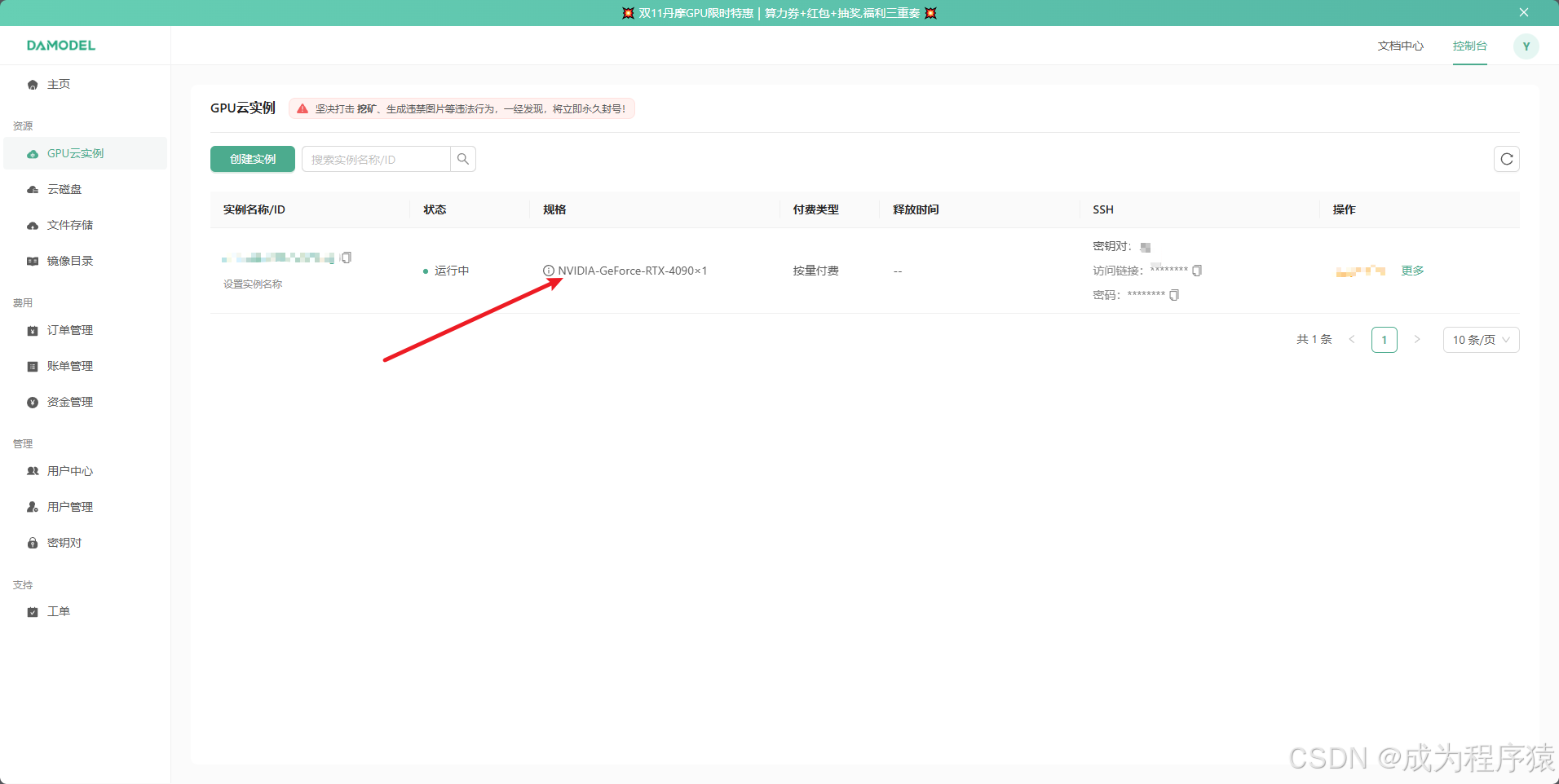Image resolution: width=1559 pixels, height=784 pixels.
Task: Open 用户中心 in the sidebar
Action: (85, 471)
